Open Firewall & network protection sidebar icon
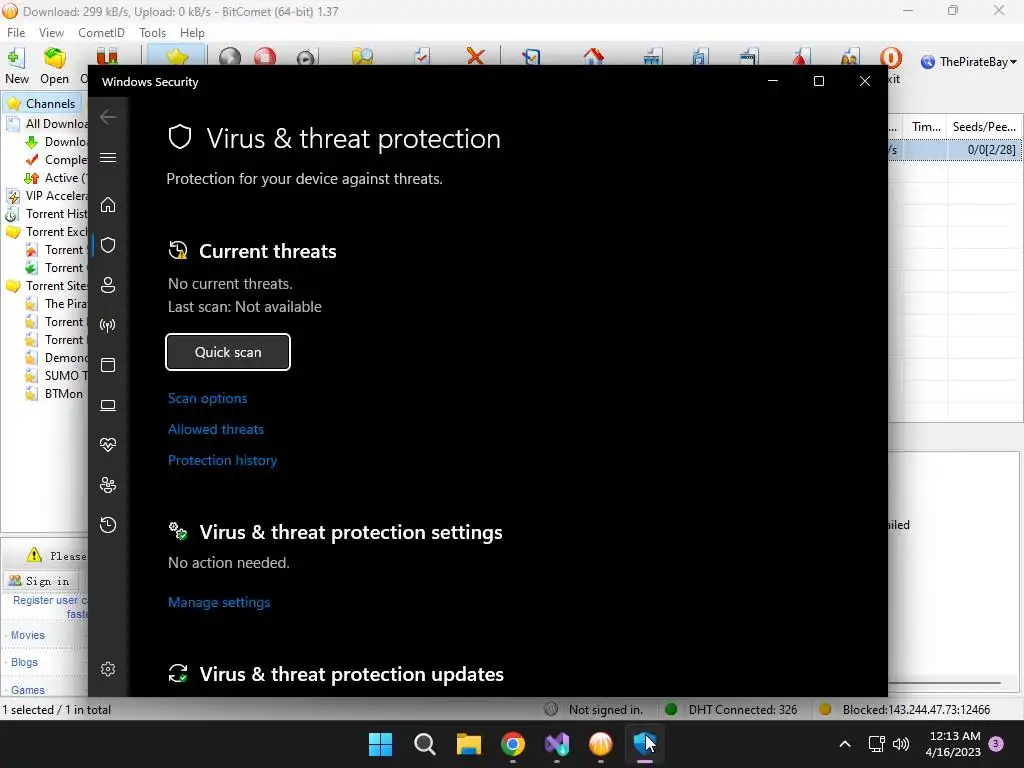The image size is (1024, 768). tap(108, 325)
